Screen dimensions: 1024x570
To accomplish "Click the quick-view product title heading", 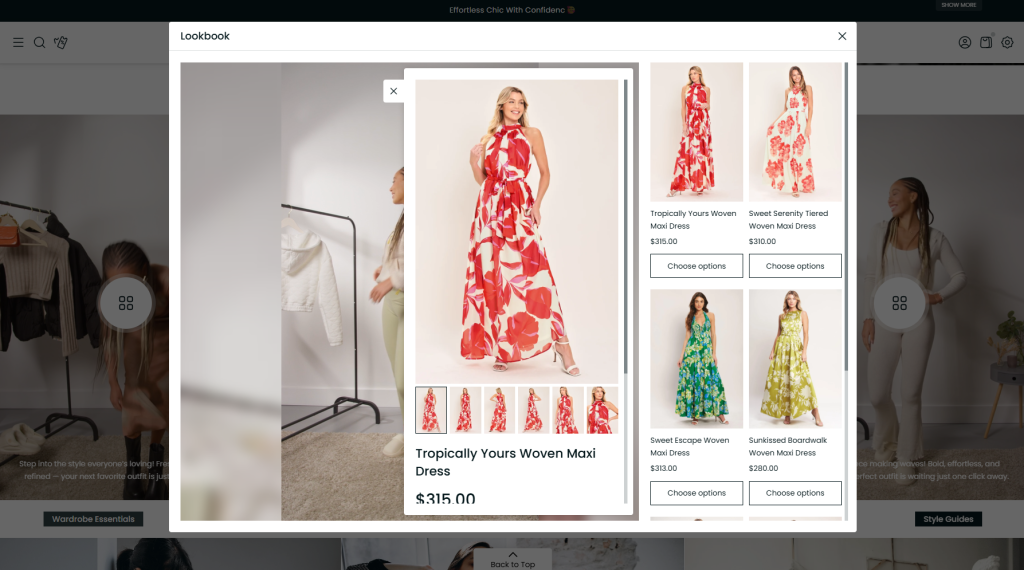I will coord(505,462).
